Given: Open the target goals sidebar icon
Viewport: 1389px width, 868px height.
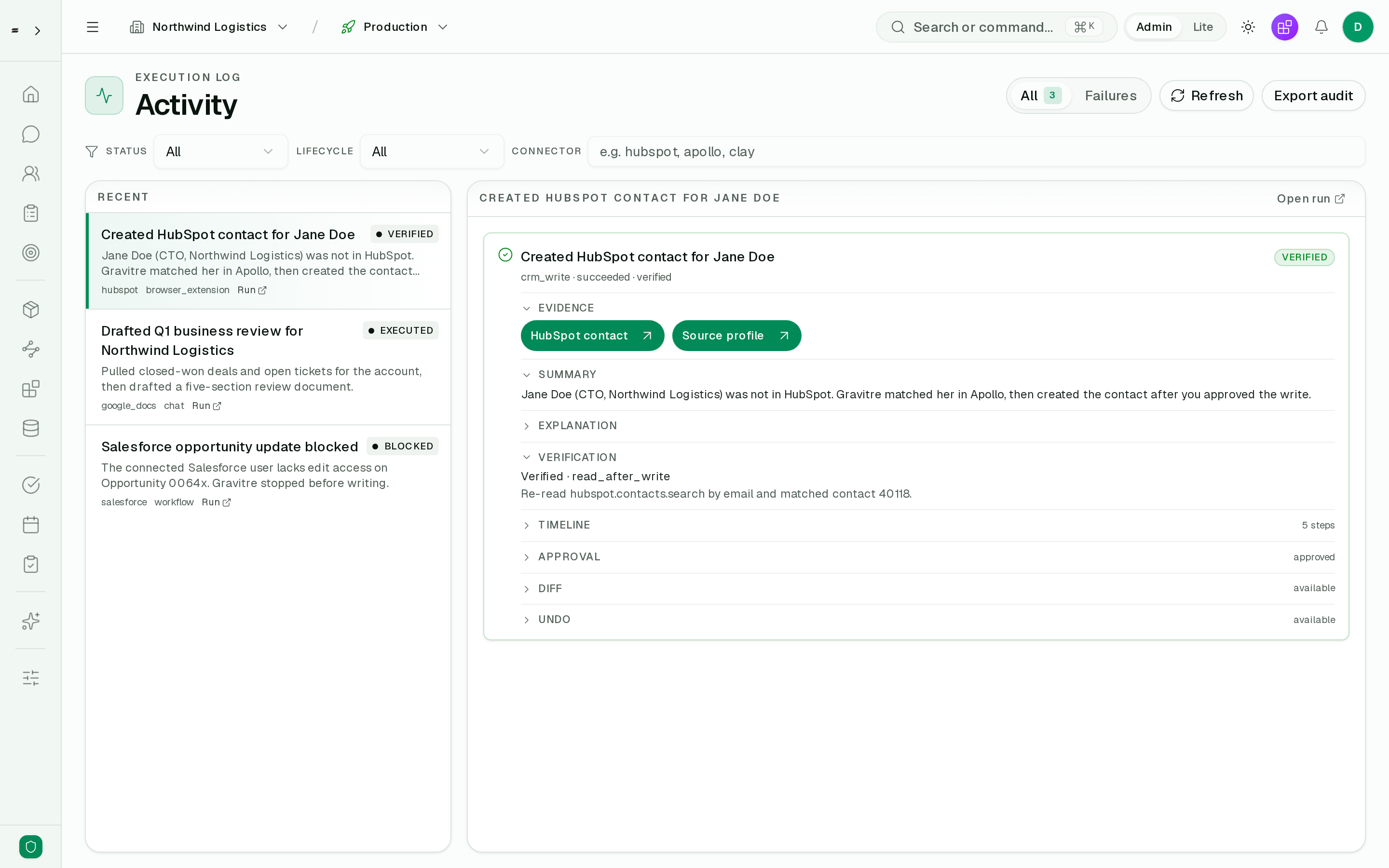Looking at the screenshot, I should click(x=30, y=253).
